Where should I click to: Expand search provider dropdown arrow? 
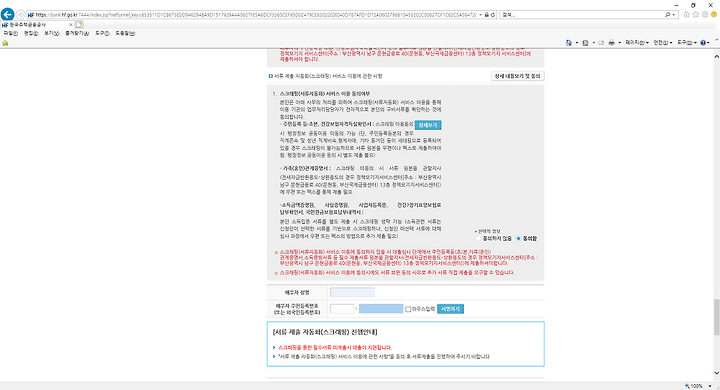coord(674,15)
